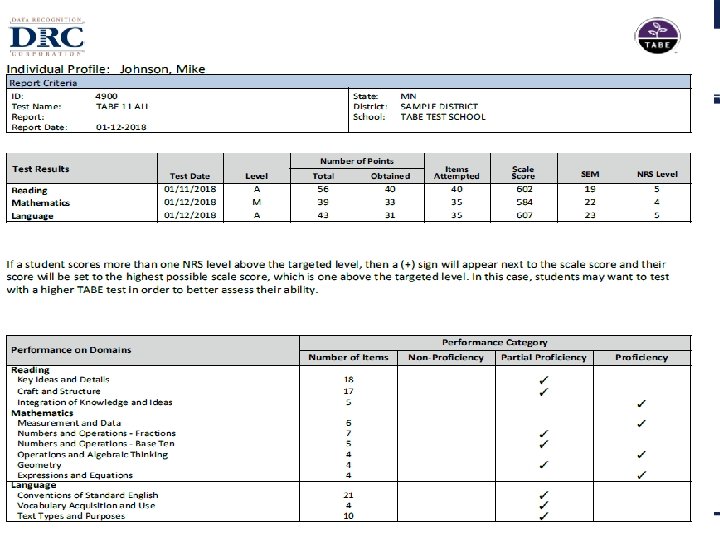Select the Report Criteria header bar
This screenshot has height=540, width=720.
349,83
